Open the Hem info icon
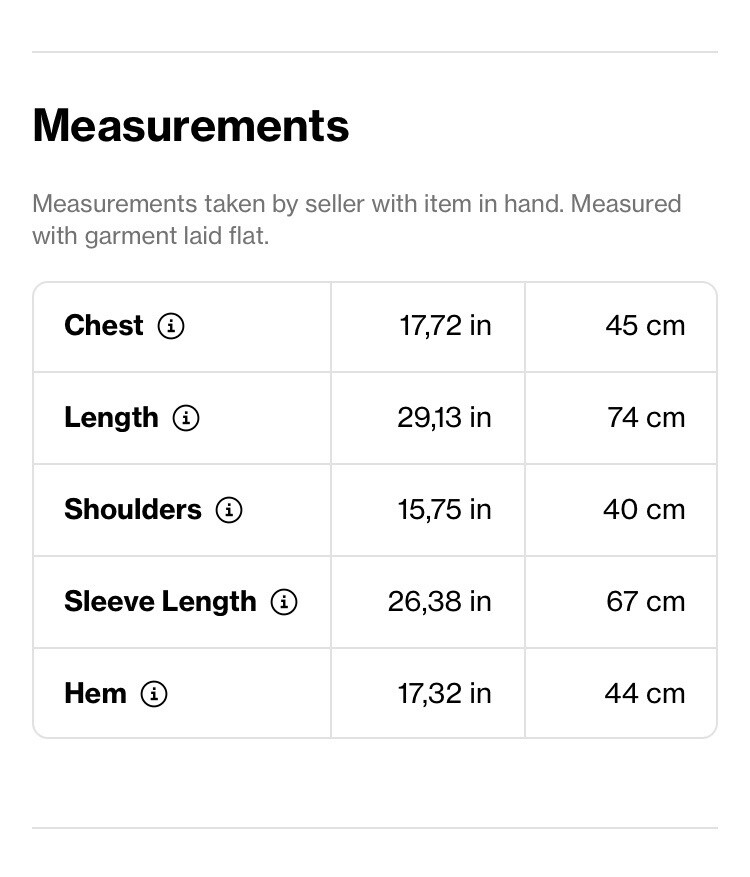 pos(154,694)
